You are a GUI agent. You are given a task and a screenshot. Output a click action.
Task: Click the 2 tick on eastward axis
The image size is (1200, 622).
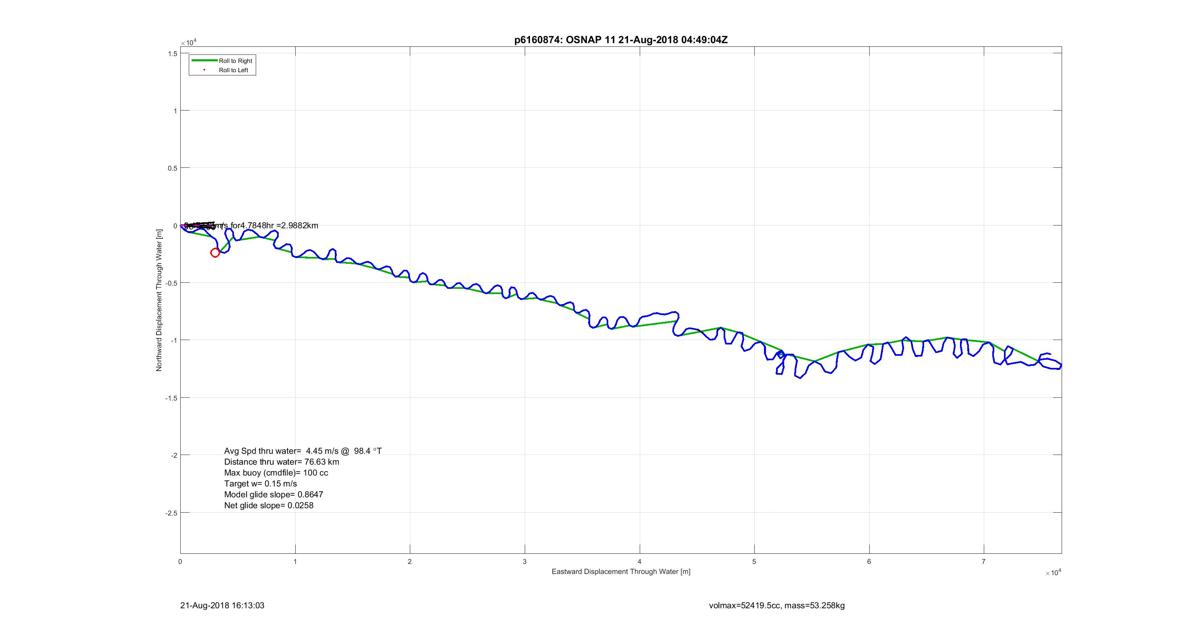[410, 562]
